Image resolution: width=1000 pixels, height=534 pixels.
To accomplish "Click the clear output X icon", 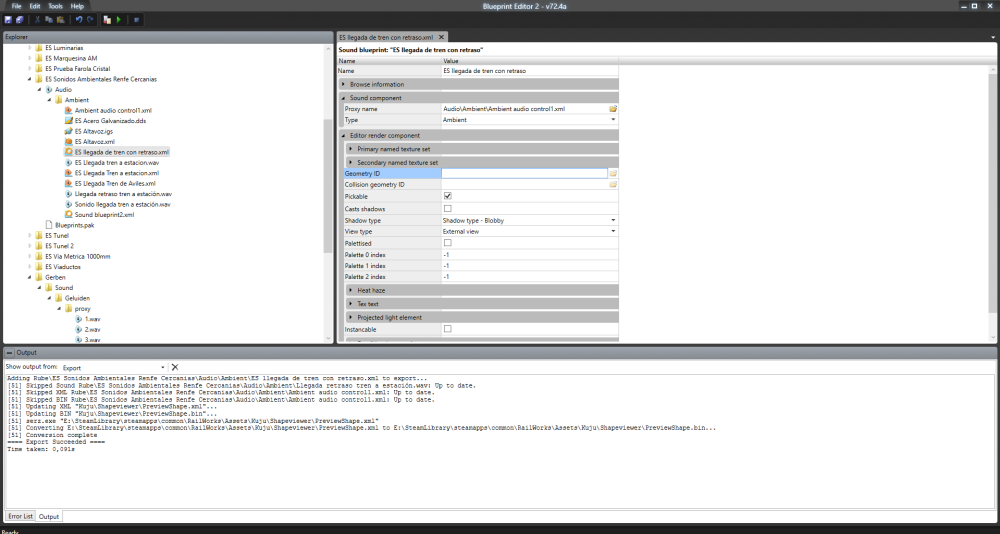I will (175, 367).
